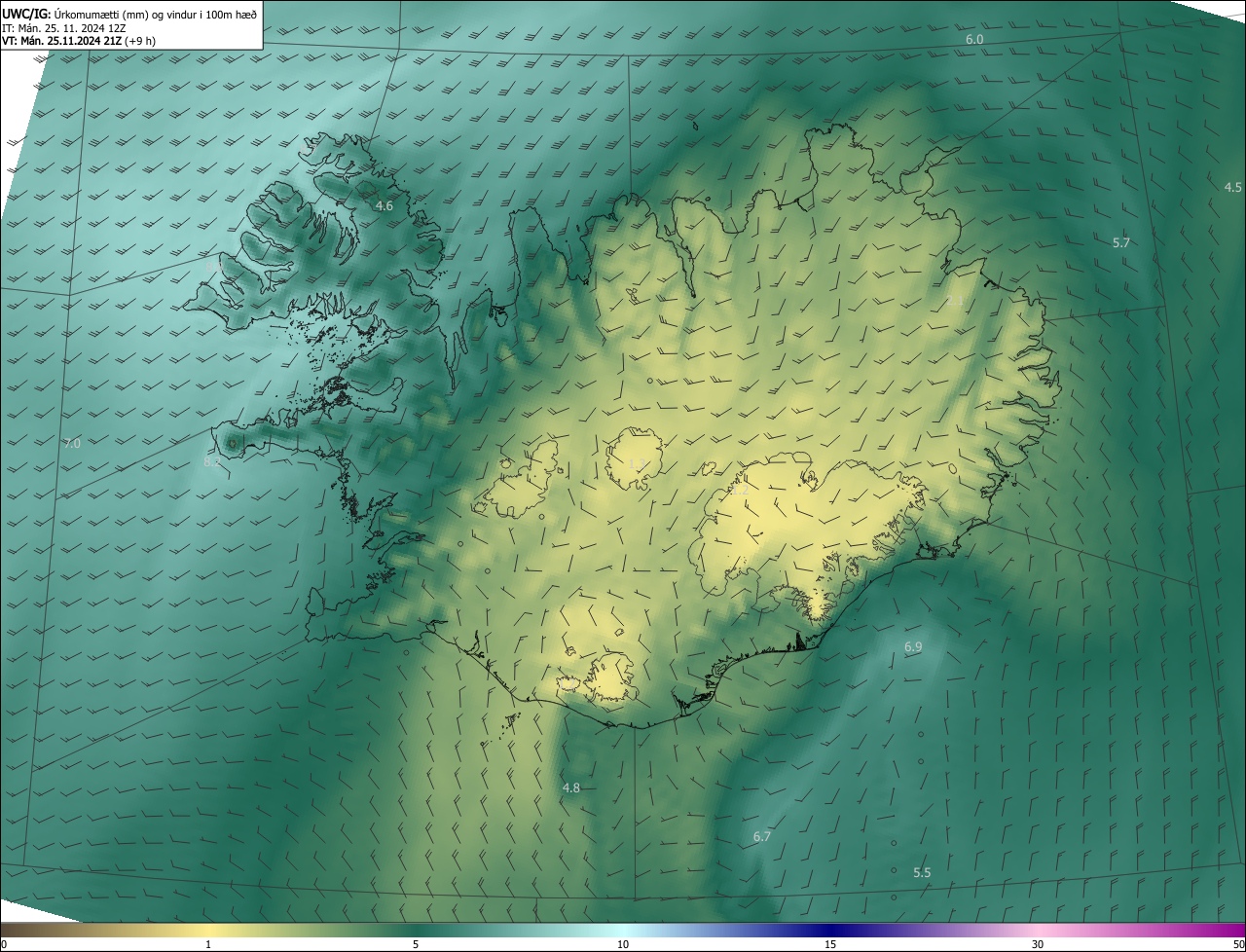This screenshot has width=1246, height=952.
Task: Click the title 'UWC/IG: Úrkomumætti (mm) og vindur'
Action: tap(129, 13)
